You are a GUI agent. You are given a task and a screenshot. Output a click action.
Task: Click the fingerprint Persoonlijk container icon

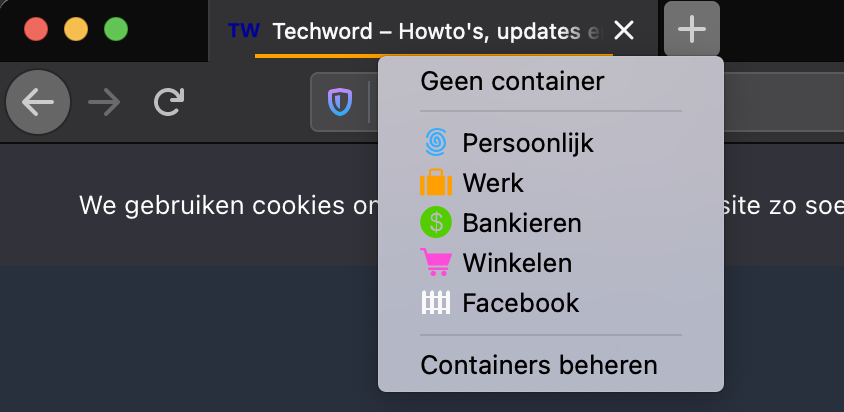[435, 143]
